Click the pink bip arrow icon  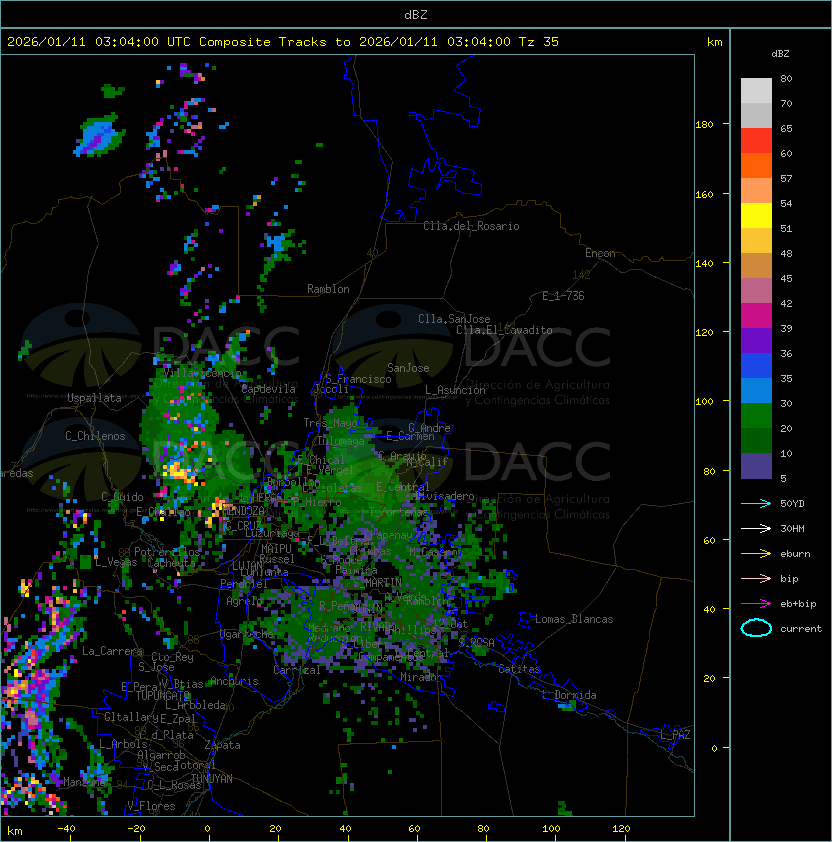click(x=756, y=578)
